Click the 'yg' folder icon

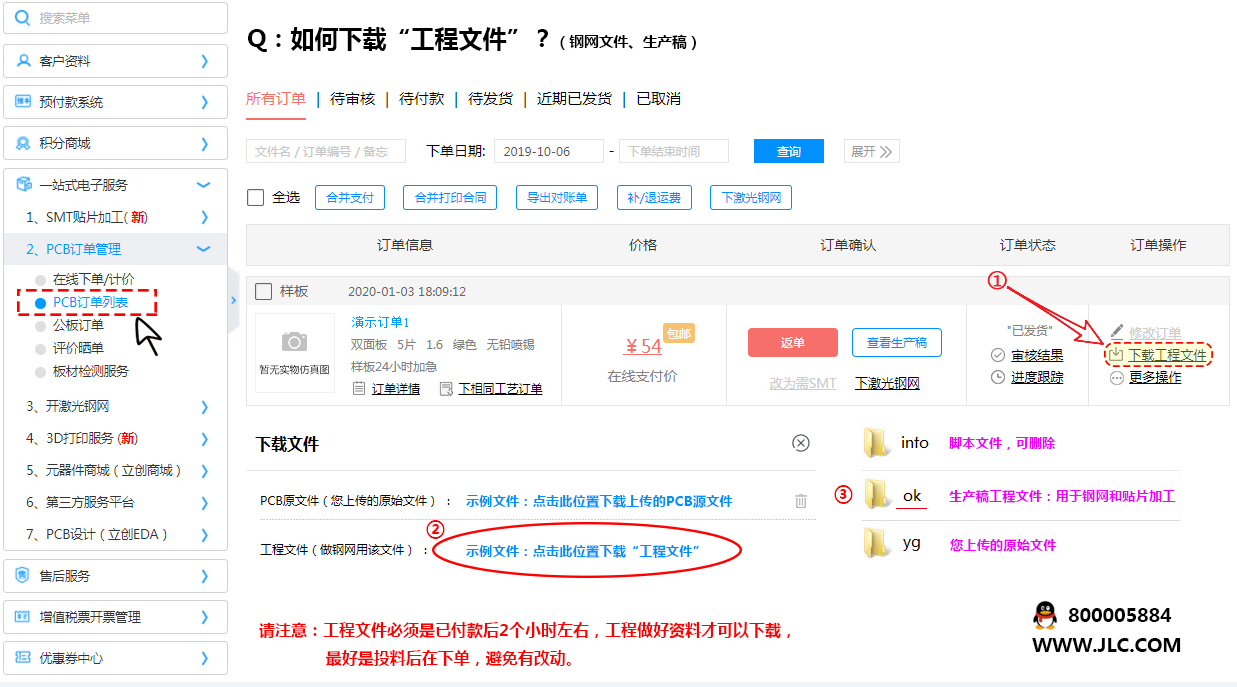tap(876, 544)
